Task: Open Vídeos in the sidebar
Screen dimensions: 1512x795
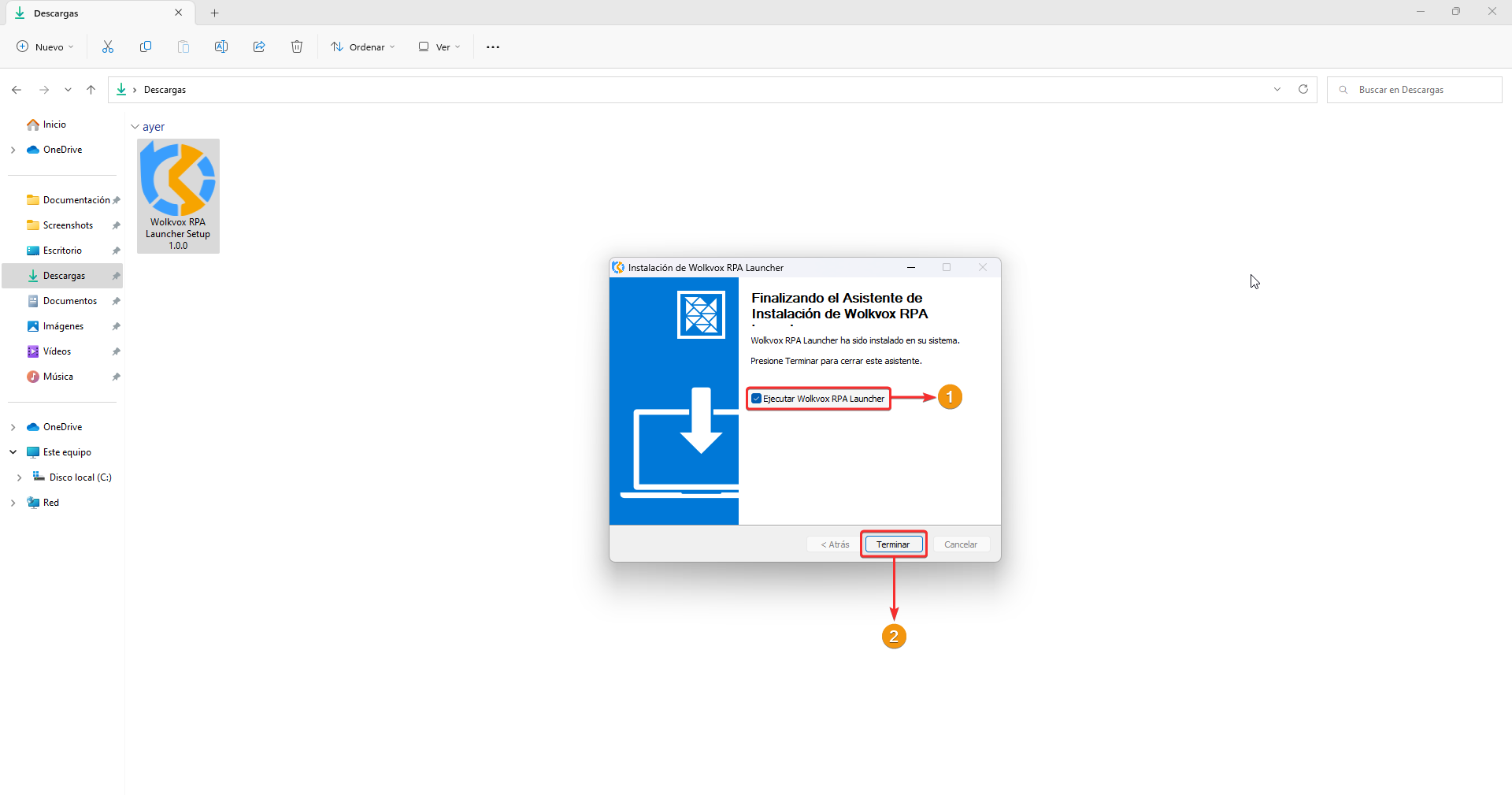Action: click(49, 351)
